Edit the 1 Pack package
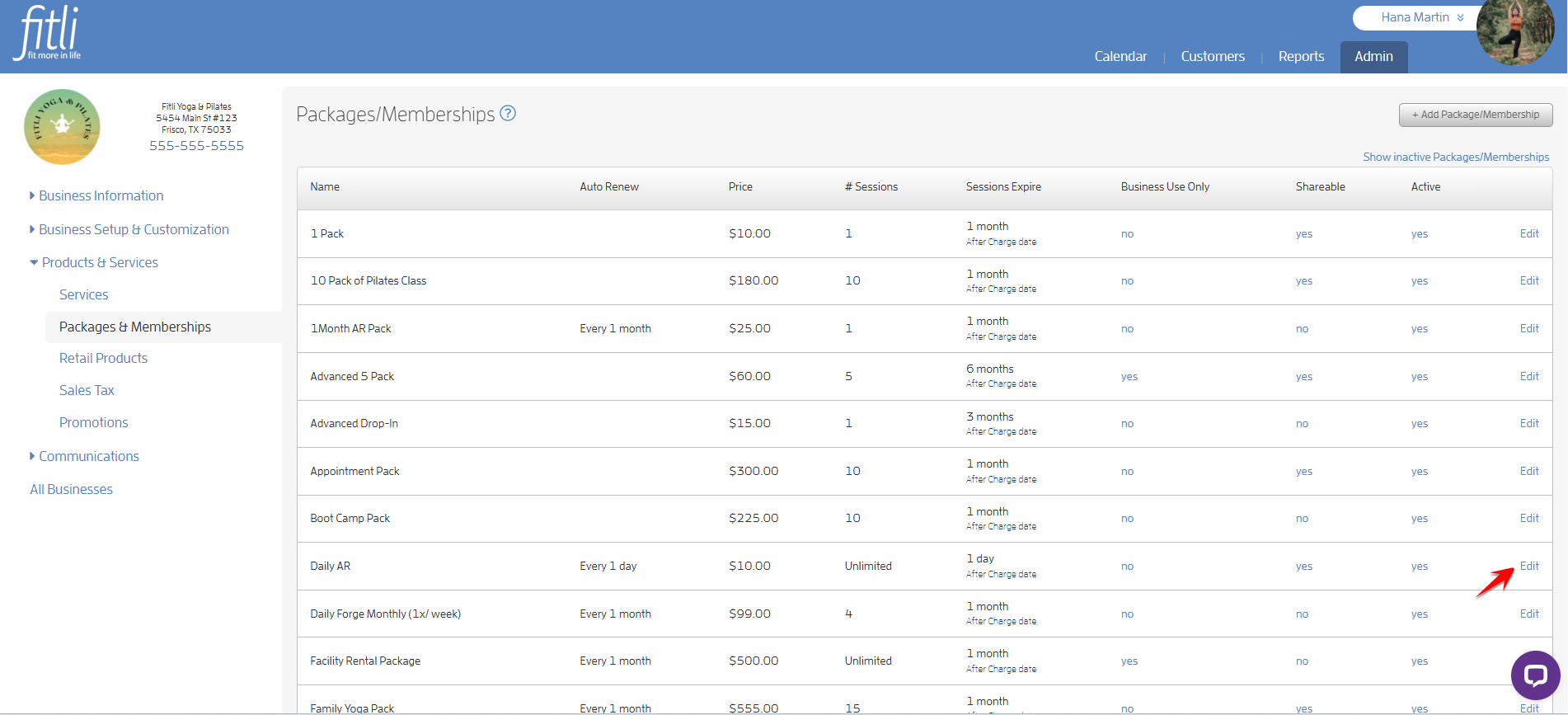The height and width of the screenshot is (715, 1568). 1529,233
